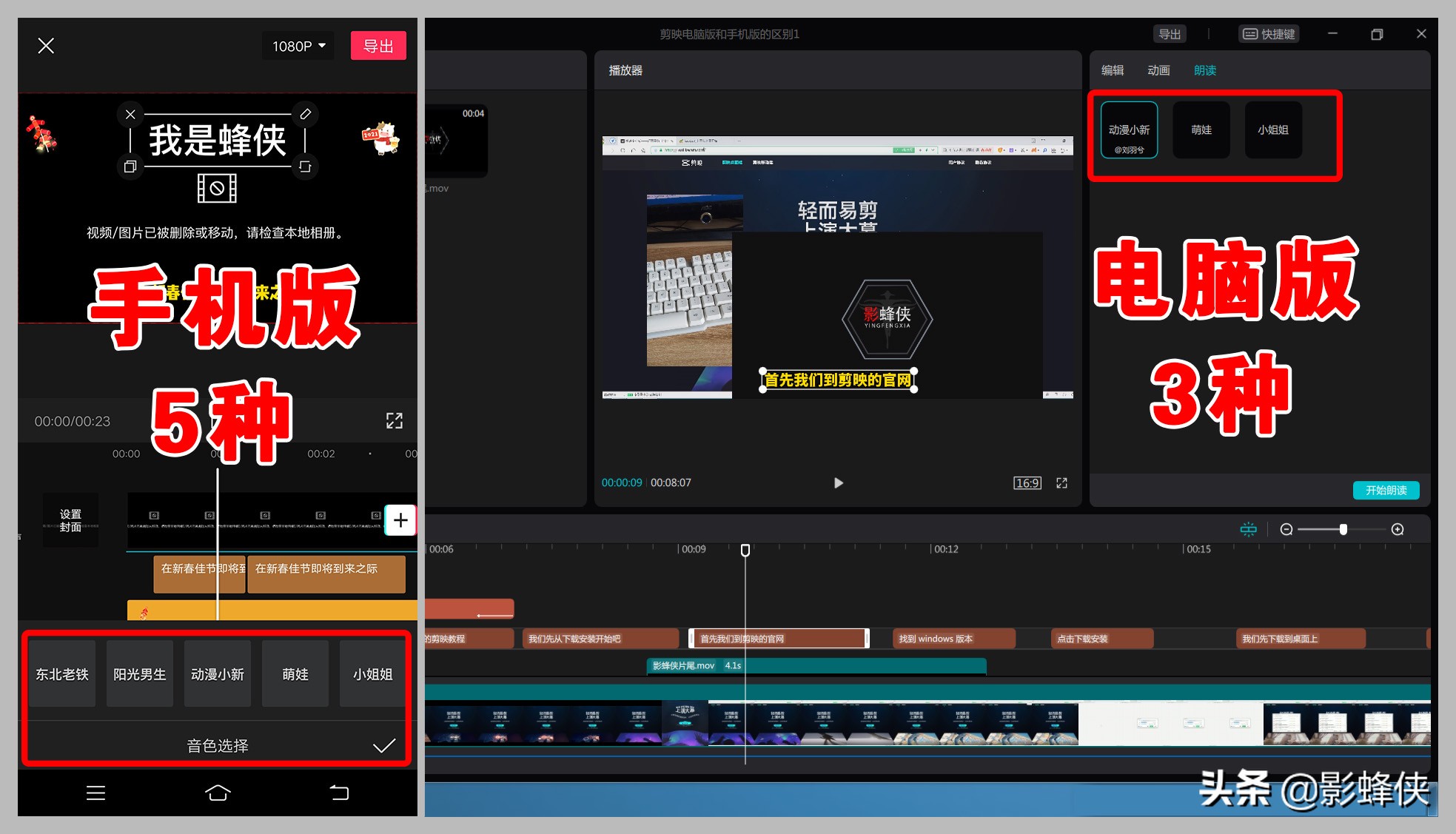
Task: Click the plus icon to add a clip
Action: tap(400, 520)
